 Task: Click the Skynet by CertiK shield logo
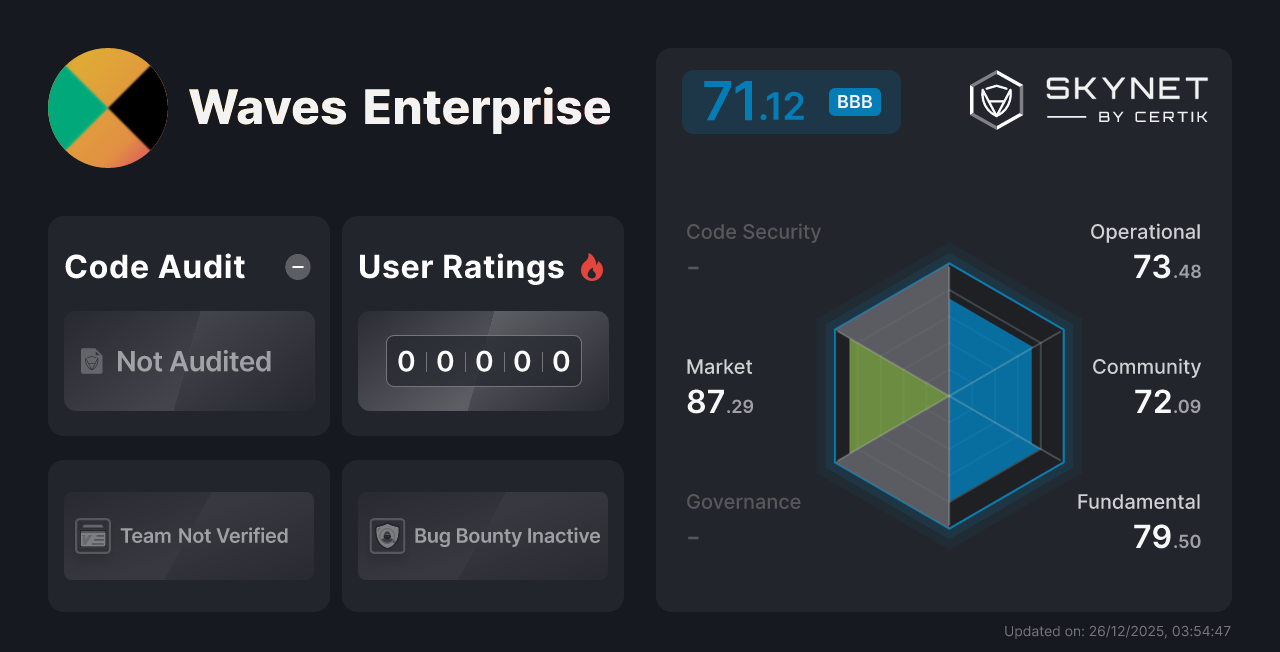pos(996,98)
